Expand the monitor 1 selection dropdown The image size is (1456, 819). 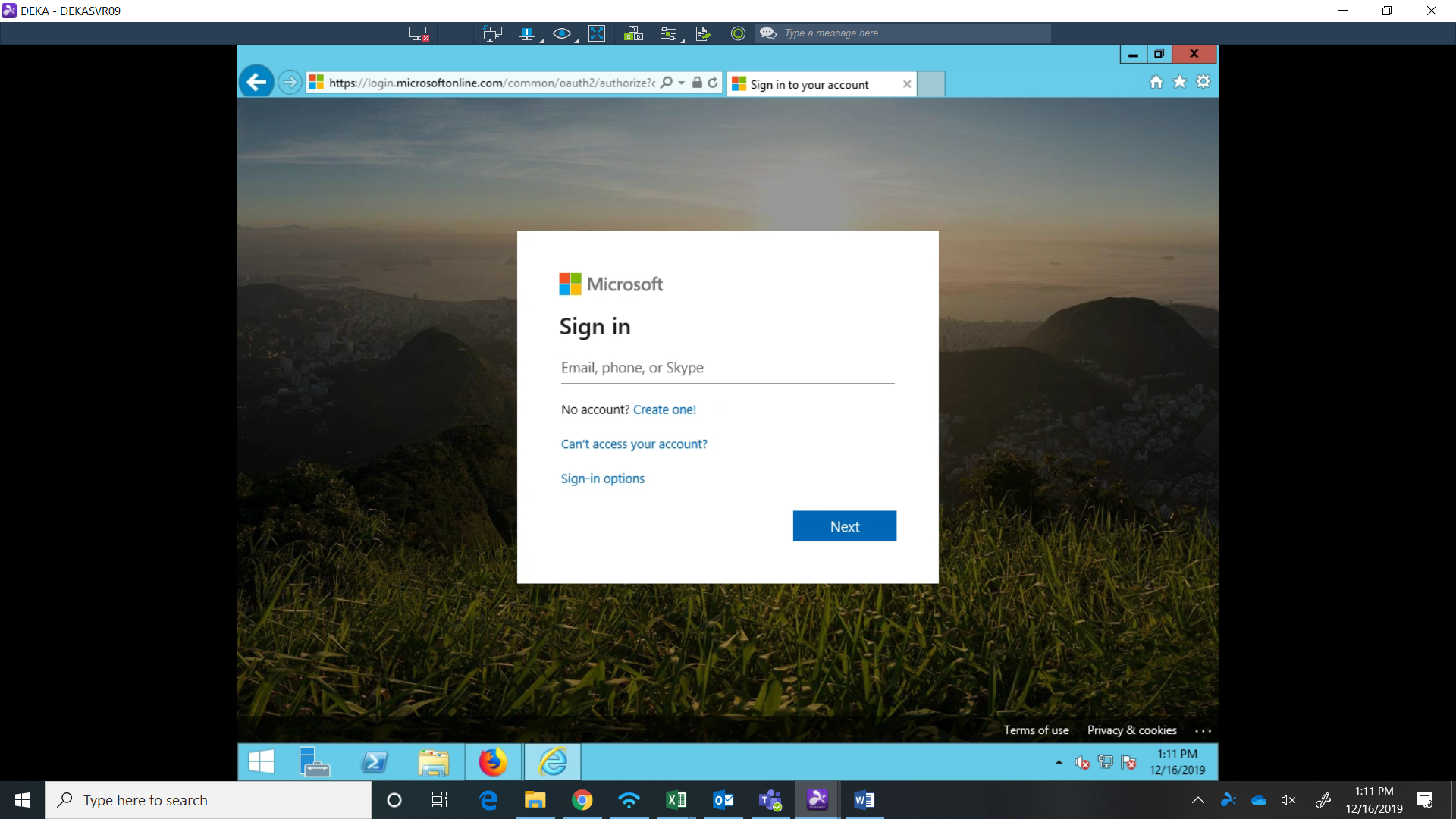(x=541, y=40)
